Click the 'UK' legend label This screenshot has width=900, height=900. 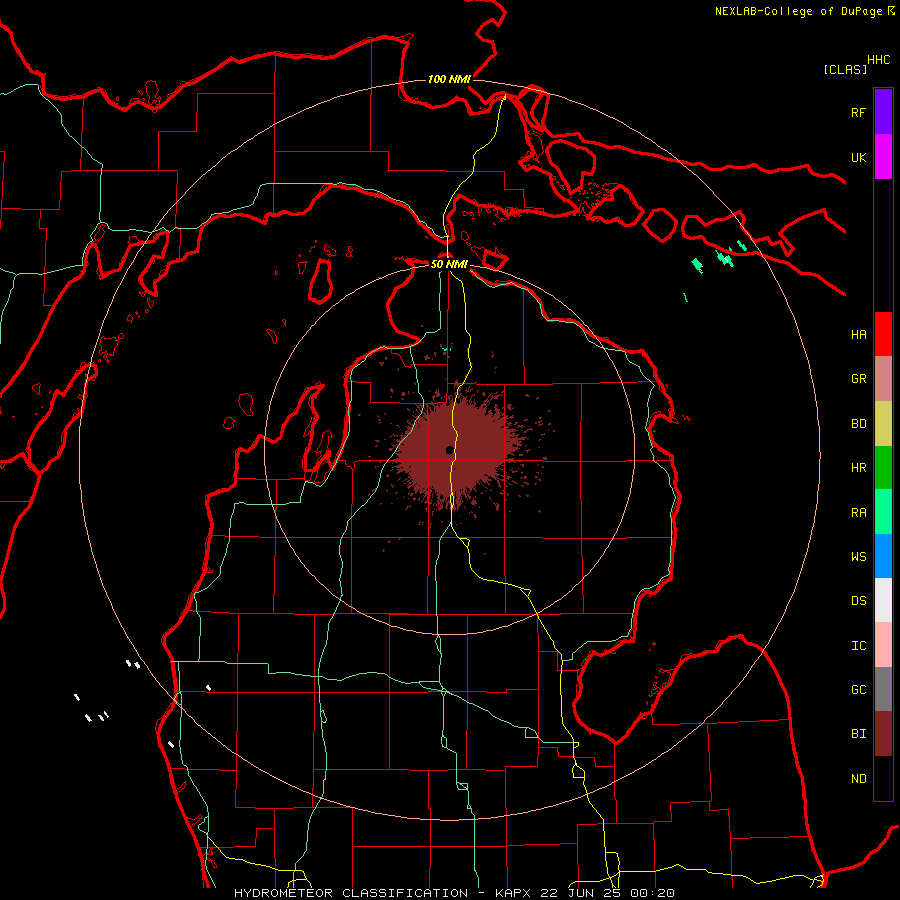[x=858, y=157]
